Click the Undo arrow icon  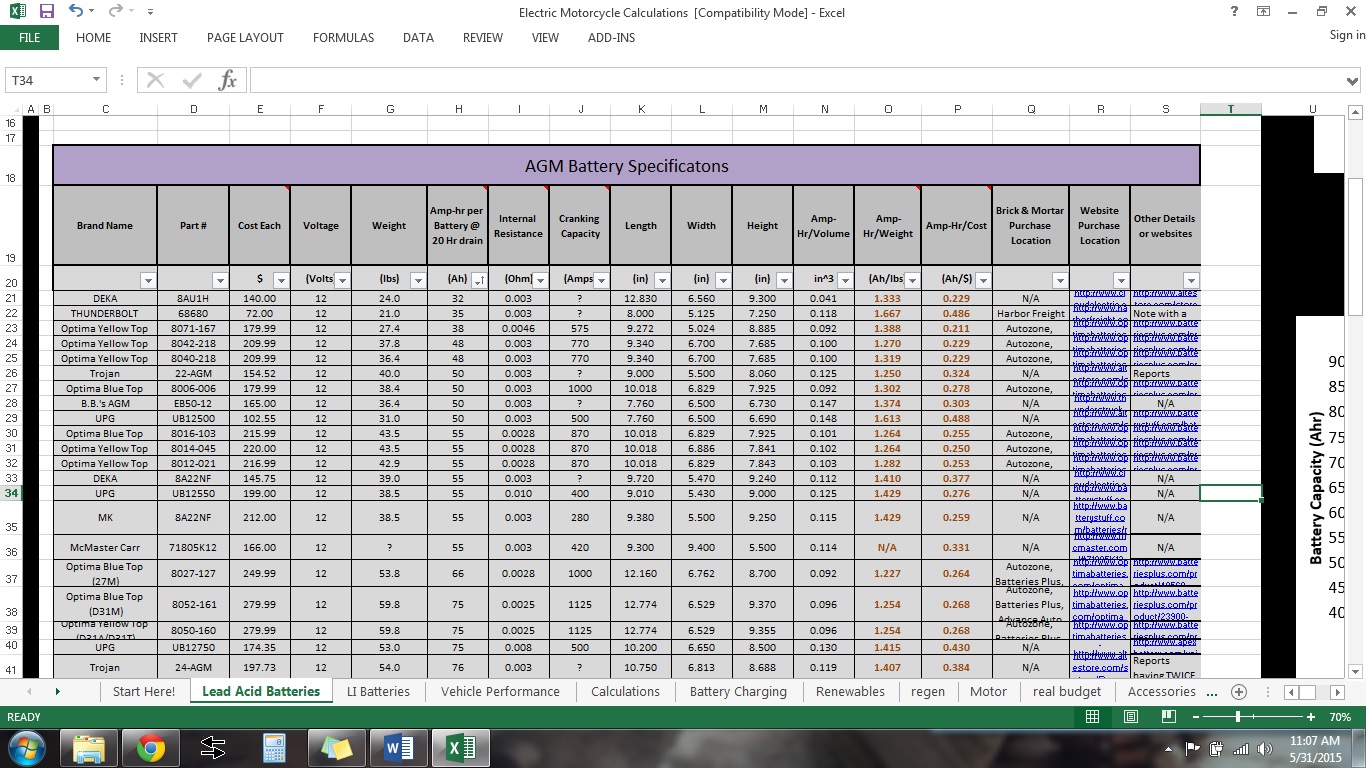click(x=76, y=12)
